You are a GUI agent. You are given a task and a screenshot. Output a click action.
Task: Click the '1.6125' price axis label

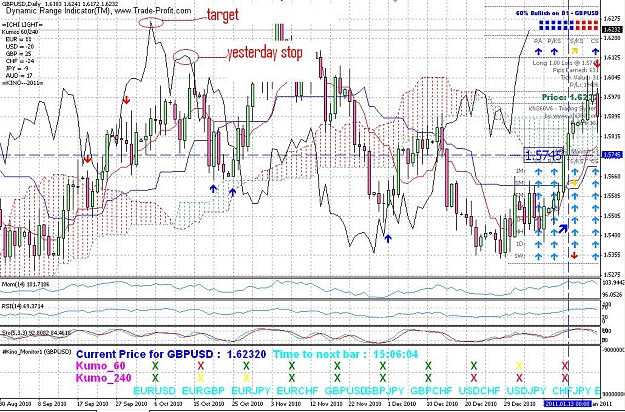click(614, 58)
